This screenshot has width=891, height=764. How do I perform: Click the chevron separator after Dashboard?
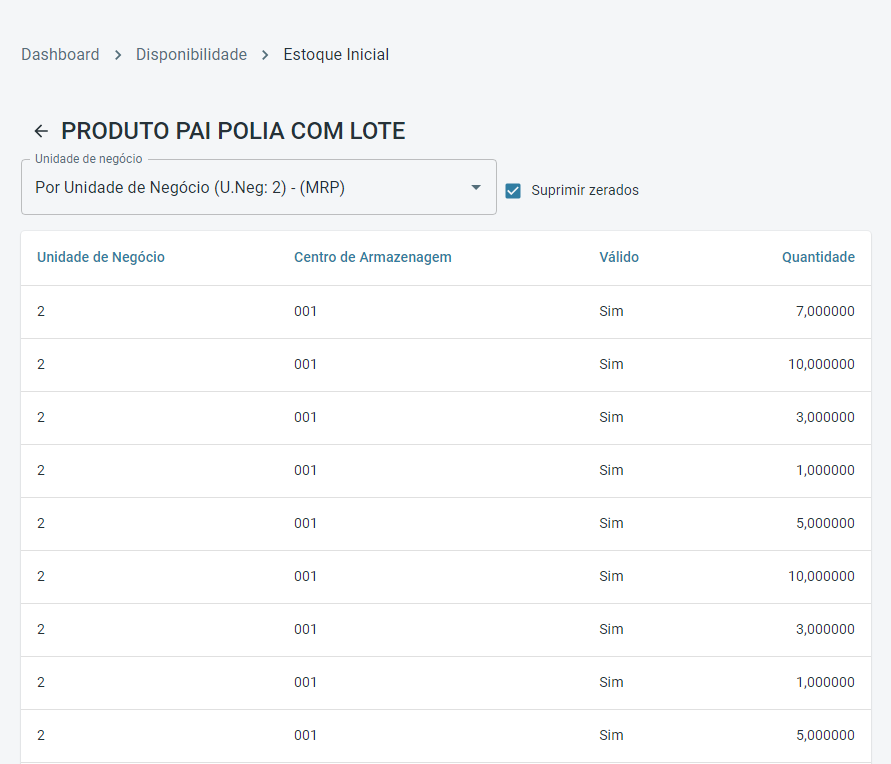pos(118,55)
